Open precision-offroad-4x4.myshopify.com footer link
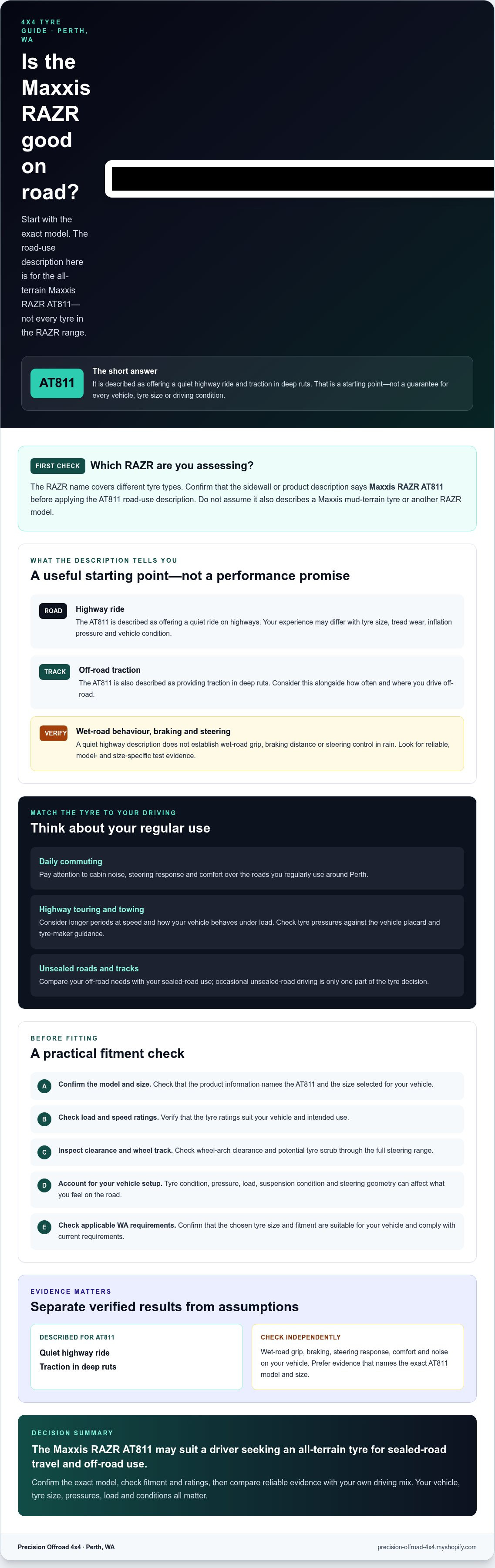 click(x=427, y=1547)
